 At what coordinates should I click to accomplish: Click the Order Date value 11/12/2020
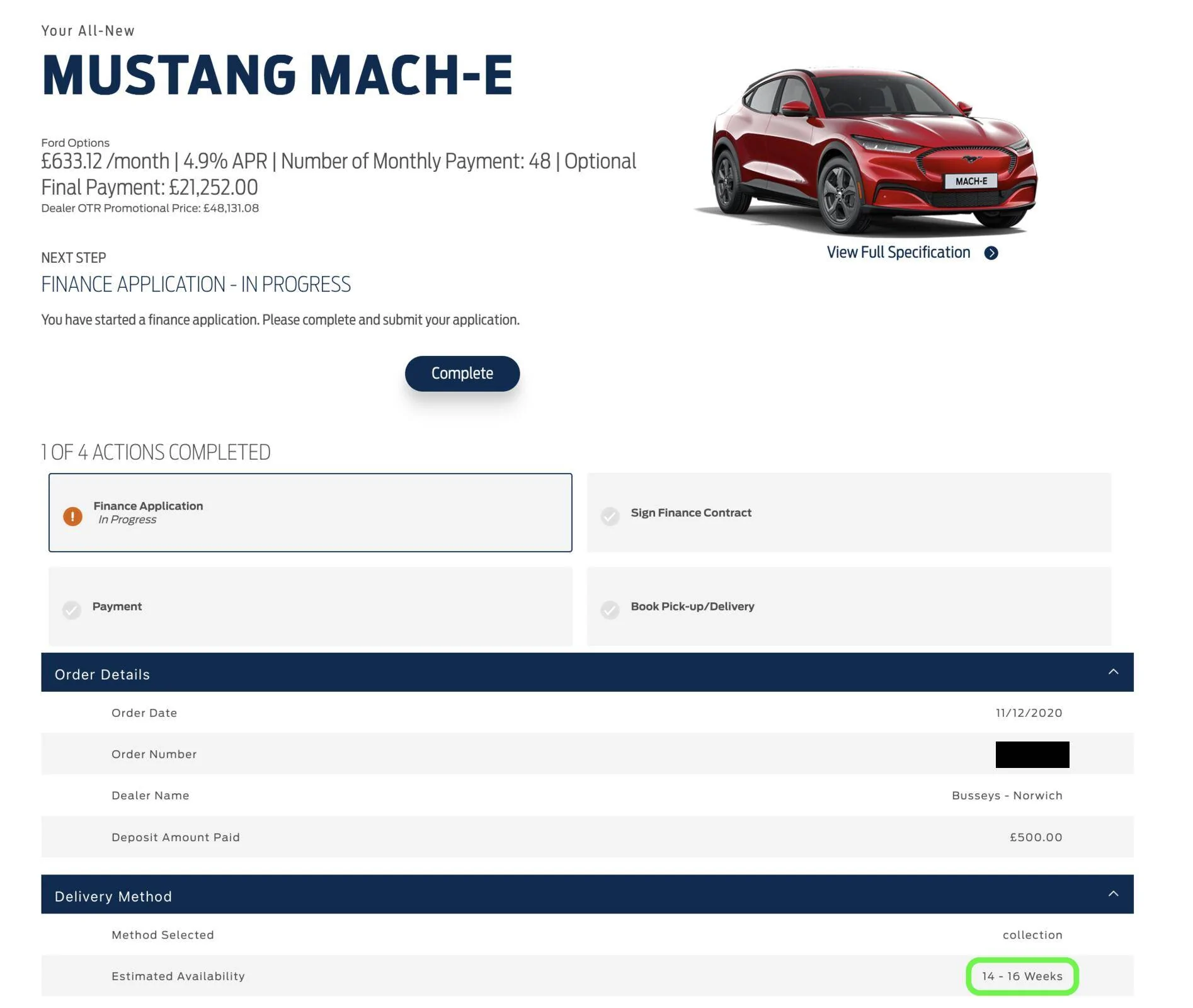pyautogui.click(x=1029, y=713)
